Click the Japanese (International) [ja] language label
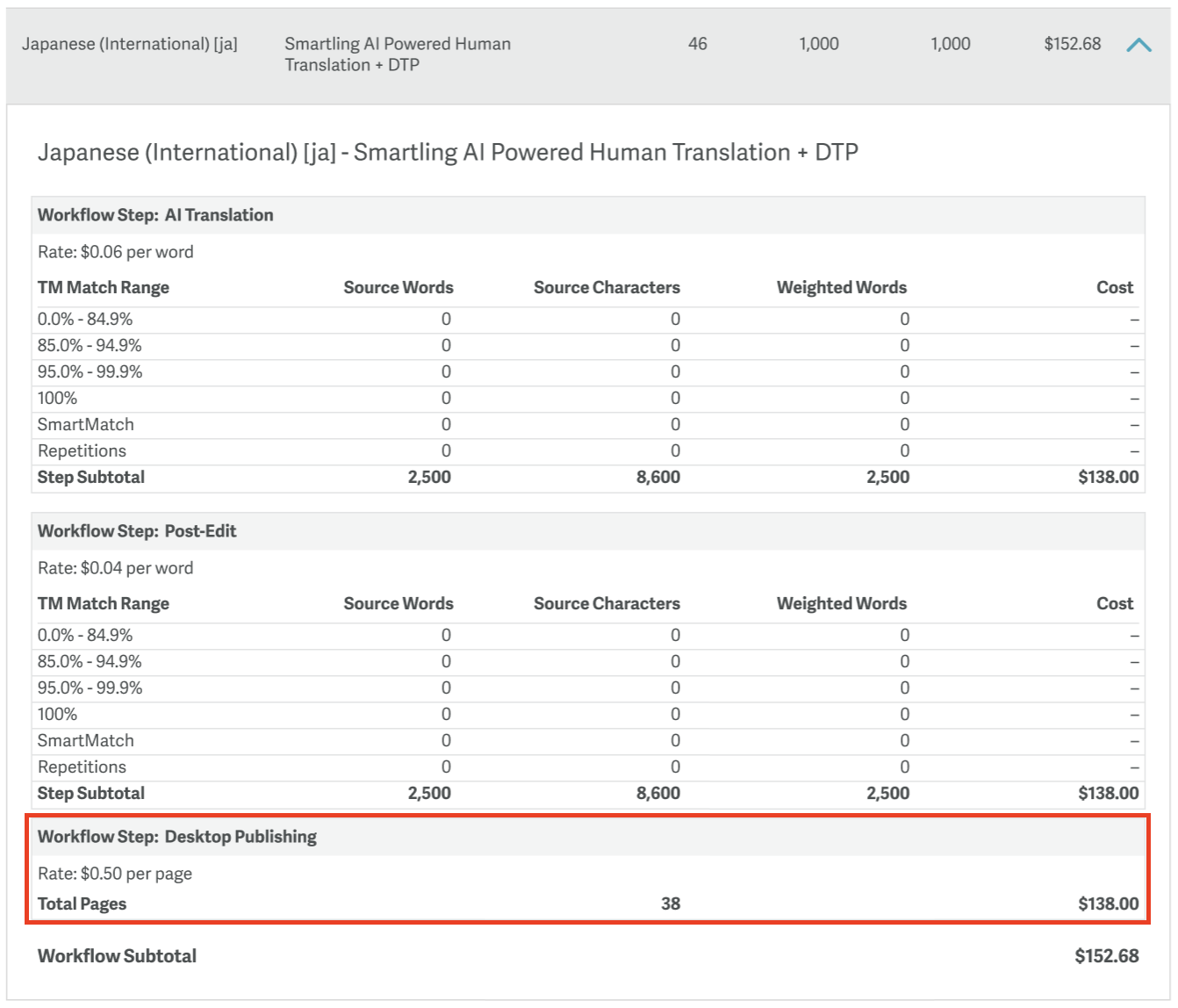The width and height of the screenshot is (1178, 1008). click(129, 44)
